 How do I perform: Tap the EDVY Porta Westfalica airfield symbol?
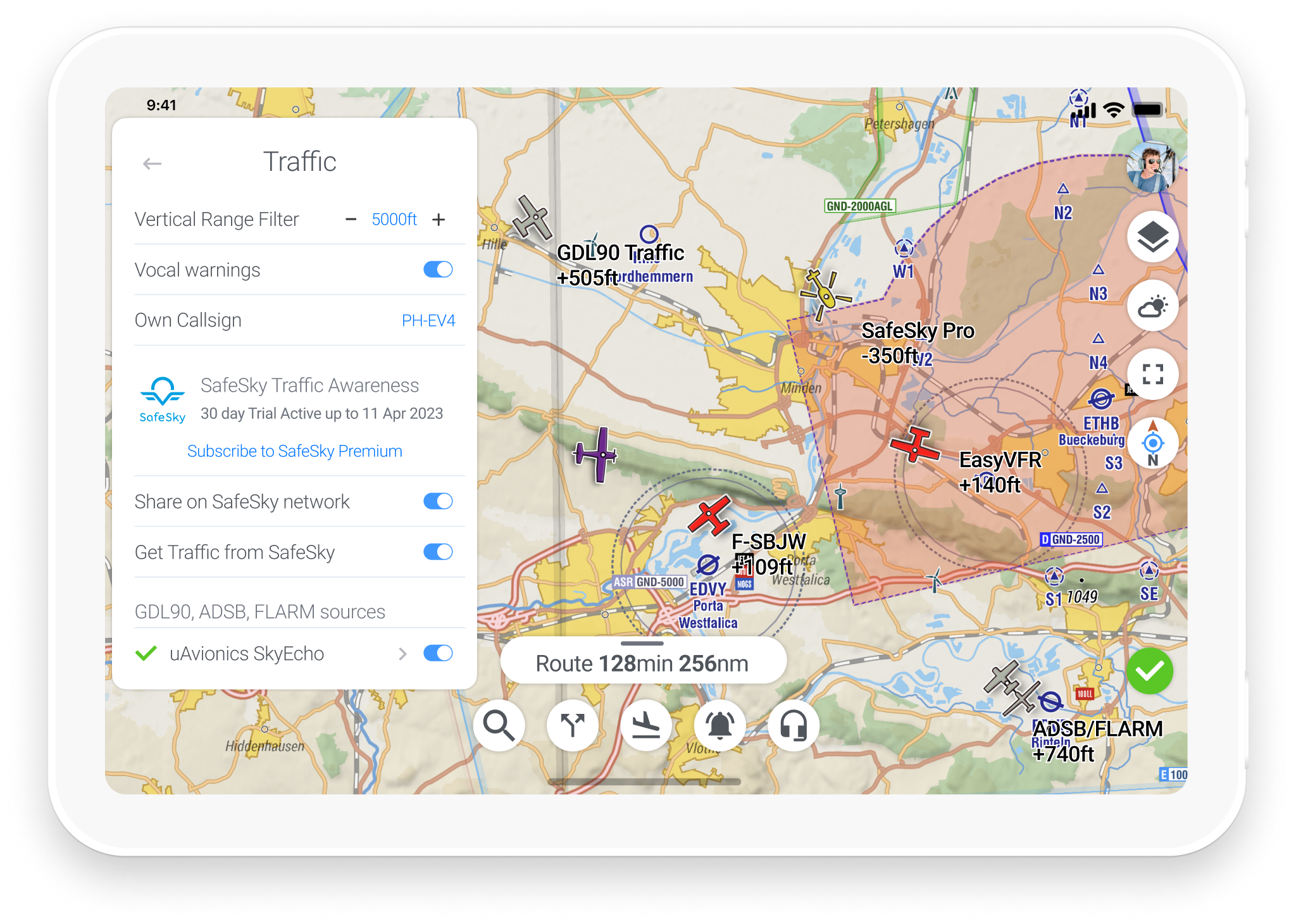pos(708,564)
